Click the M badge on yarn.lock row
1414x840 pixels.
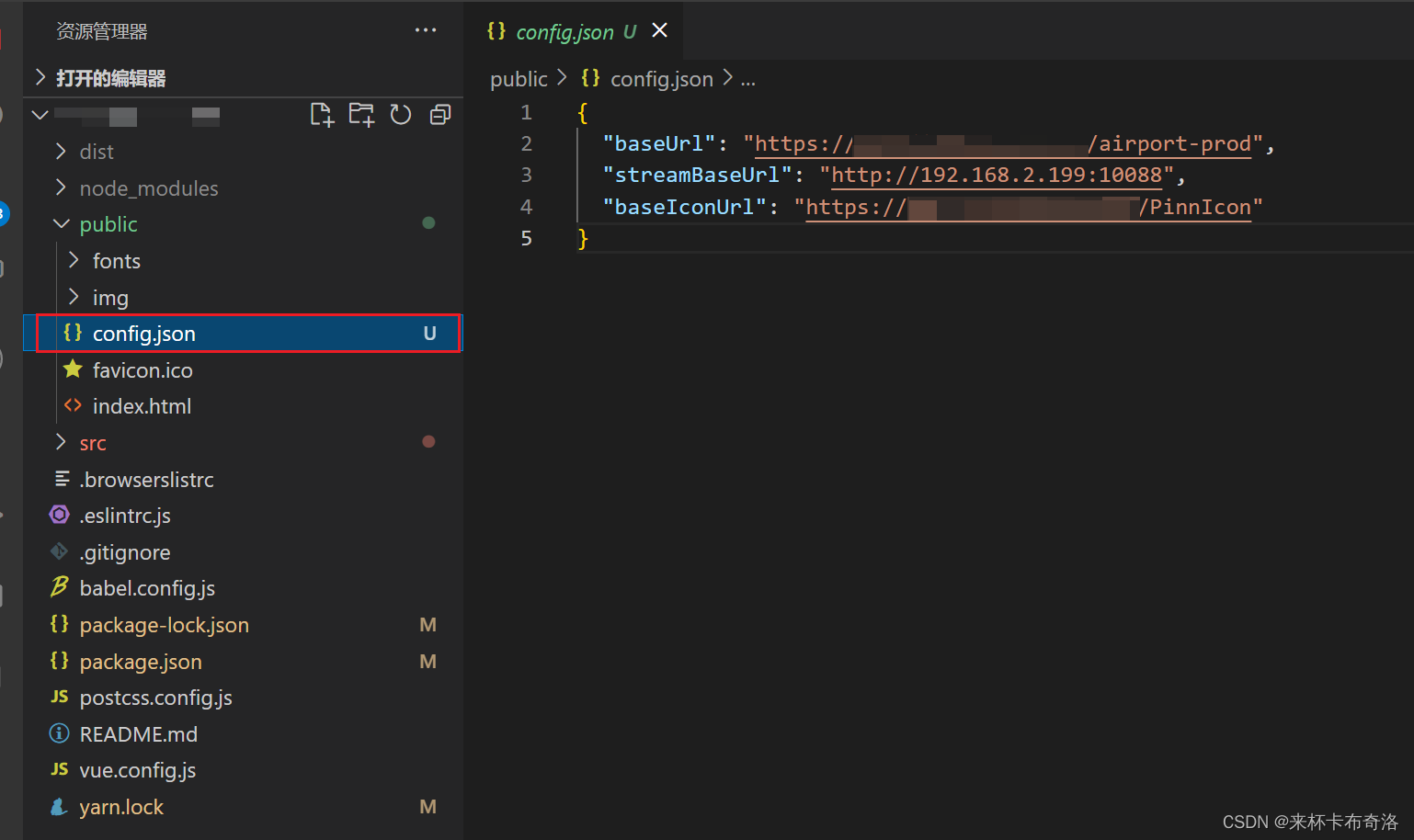coord(428,807)
